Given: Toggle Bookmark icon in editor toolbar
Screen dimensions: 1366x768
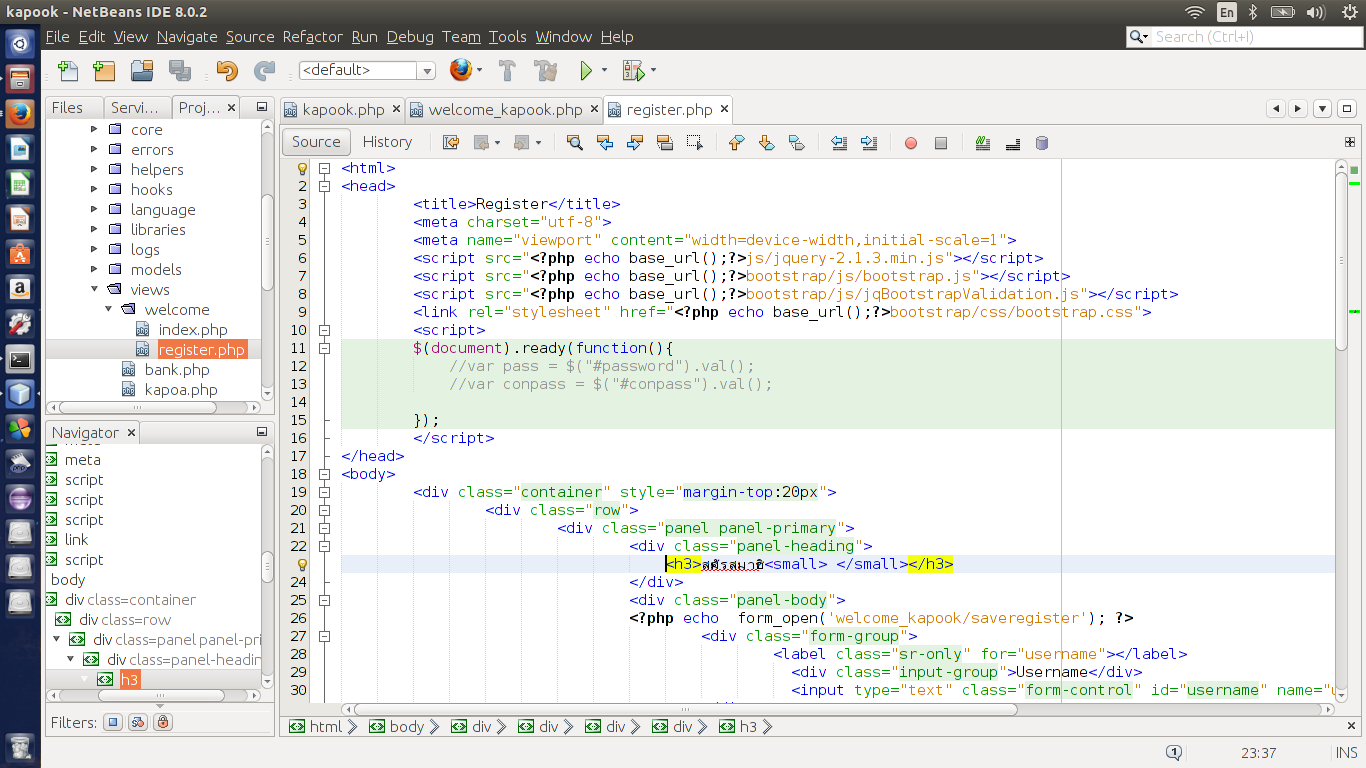Looking at the screenshot, I should [x=796, y=143].
